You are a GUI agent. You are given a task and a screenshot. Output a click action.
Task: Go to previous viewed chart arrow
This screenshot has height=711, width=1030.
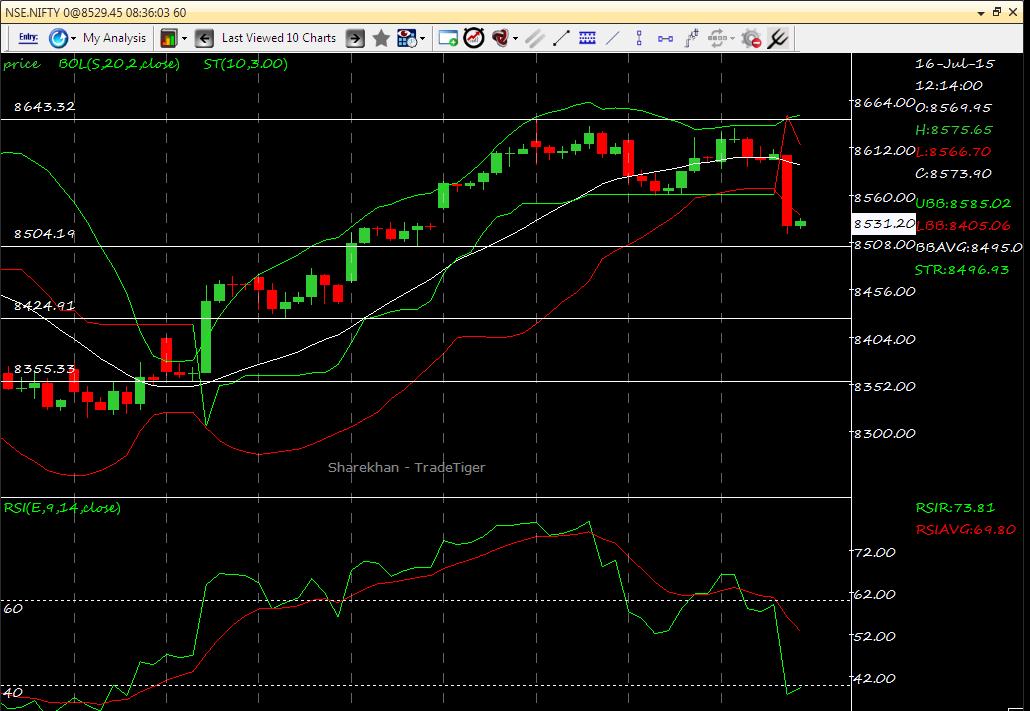point(204,38)
